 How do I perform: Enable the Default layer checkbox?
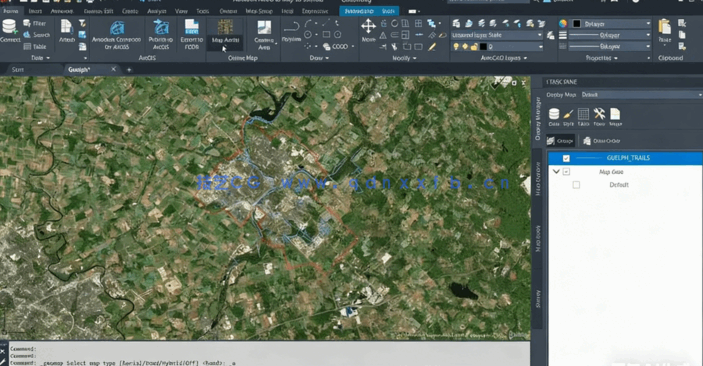pyautogui.click(x=576, y=185)
